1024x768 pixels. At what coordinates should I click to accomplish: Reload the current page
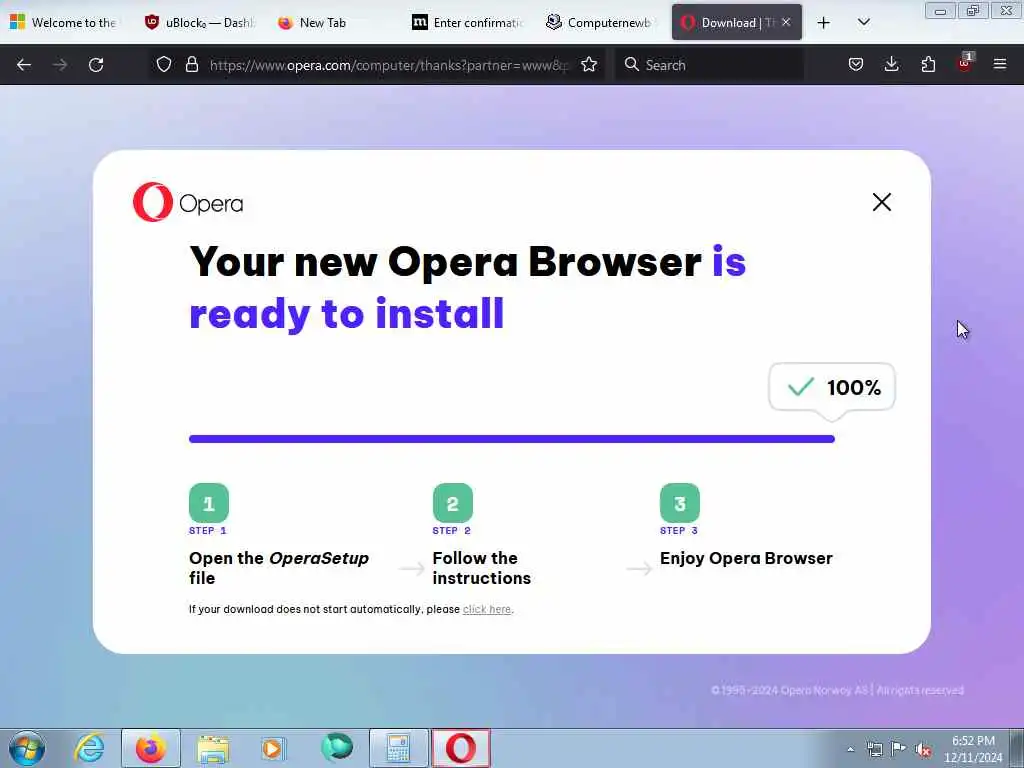click(96, 65)
